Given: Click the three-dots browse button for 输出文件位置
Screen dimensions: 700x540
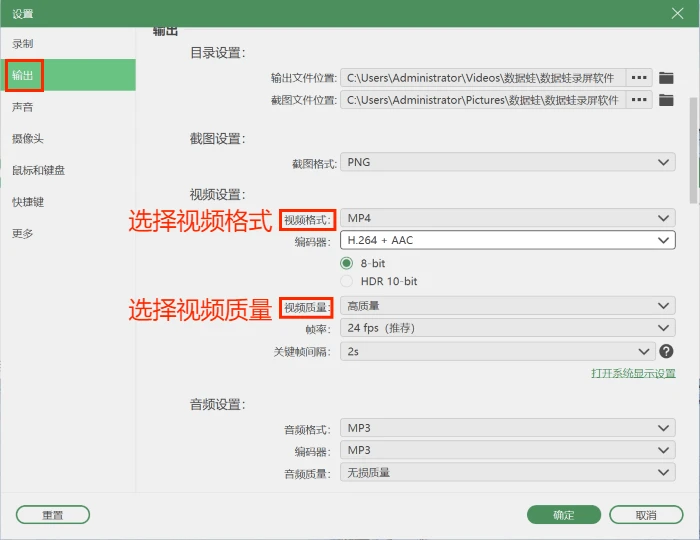Looking at the screenshot, I should coord(639,78).
